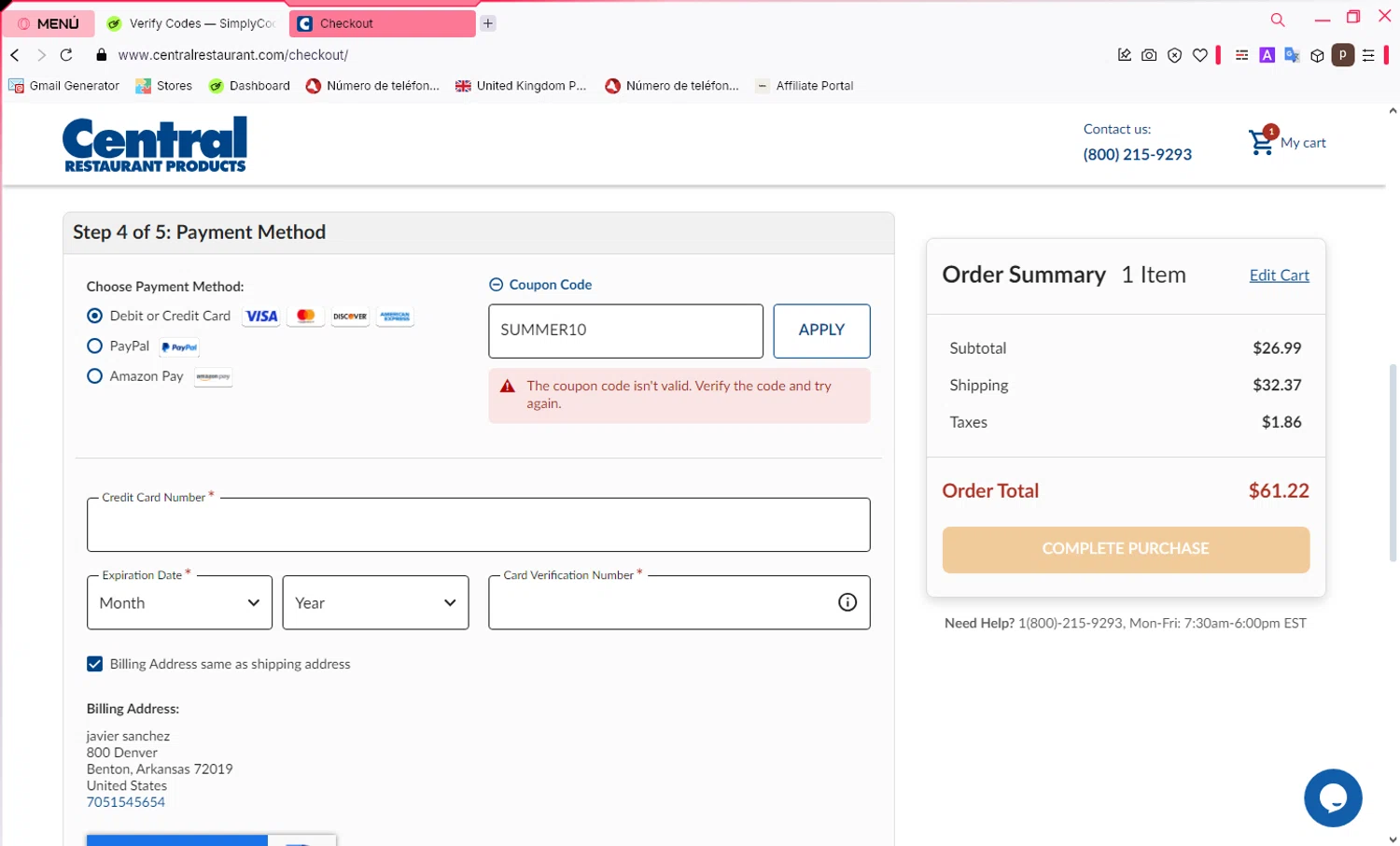The width and height of the screenshot is (1400, 846).
Task: Click the striped red lines extension icon
Action: click(x=1241, y=55)
